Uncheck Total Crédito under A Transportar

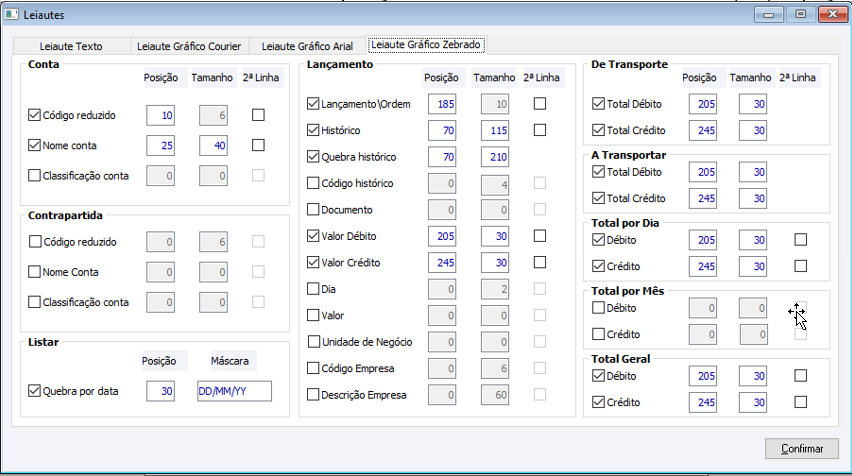tap(599, 198)
